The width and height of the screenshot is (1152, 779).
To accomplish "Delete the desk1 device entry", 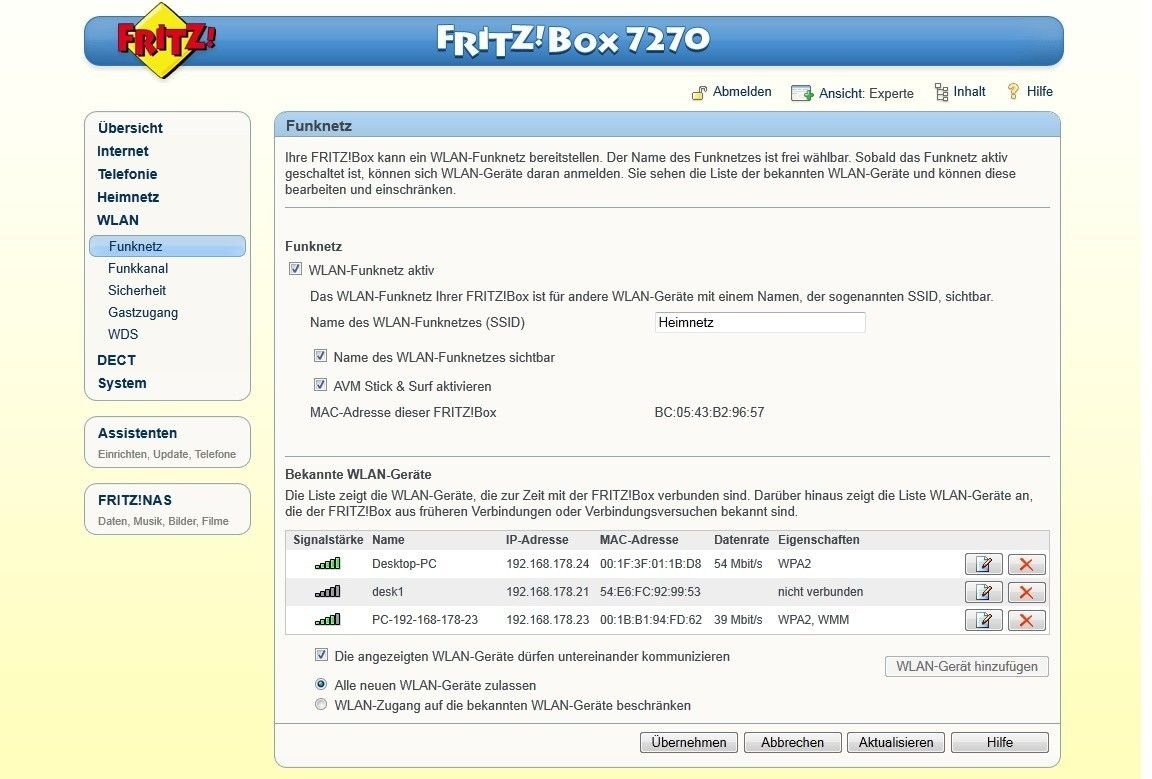I will tap(1026, 592).
